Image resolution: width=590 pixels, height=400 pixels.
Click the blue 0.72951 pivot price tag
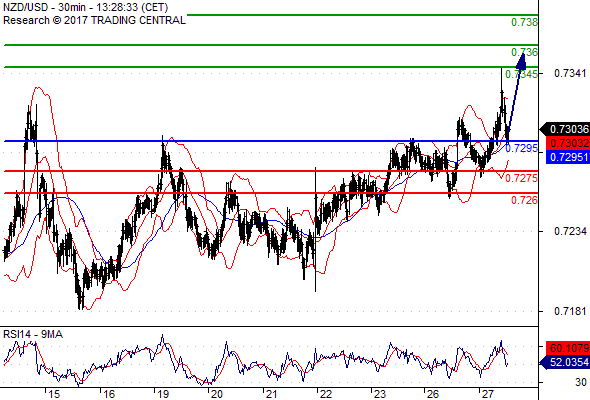click(x=568, y=157)
